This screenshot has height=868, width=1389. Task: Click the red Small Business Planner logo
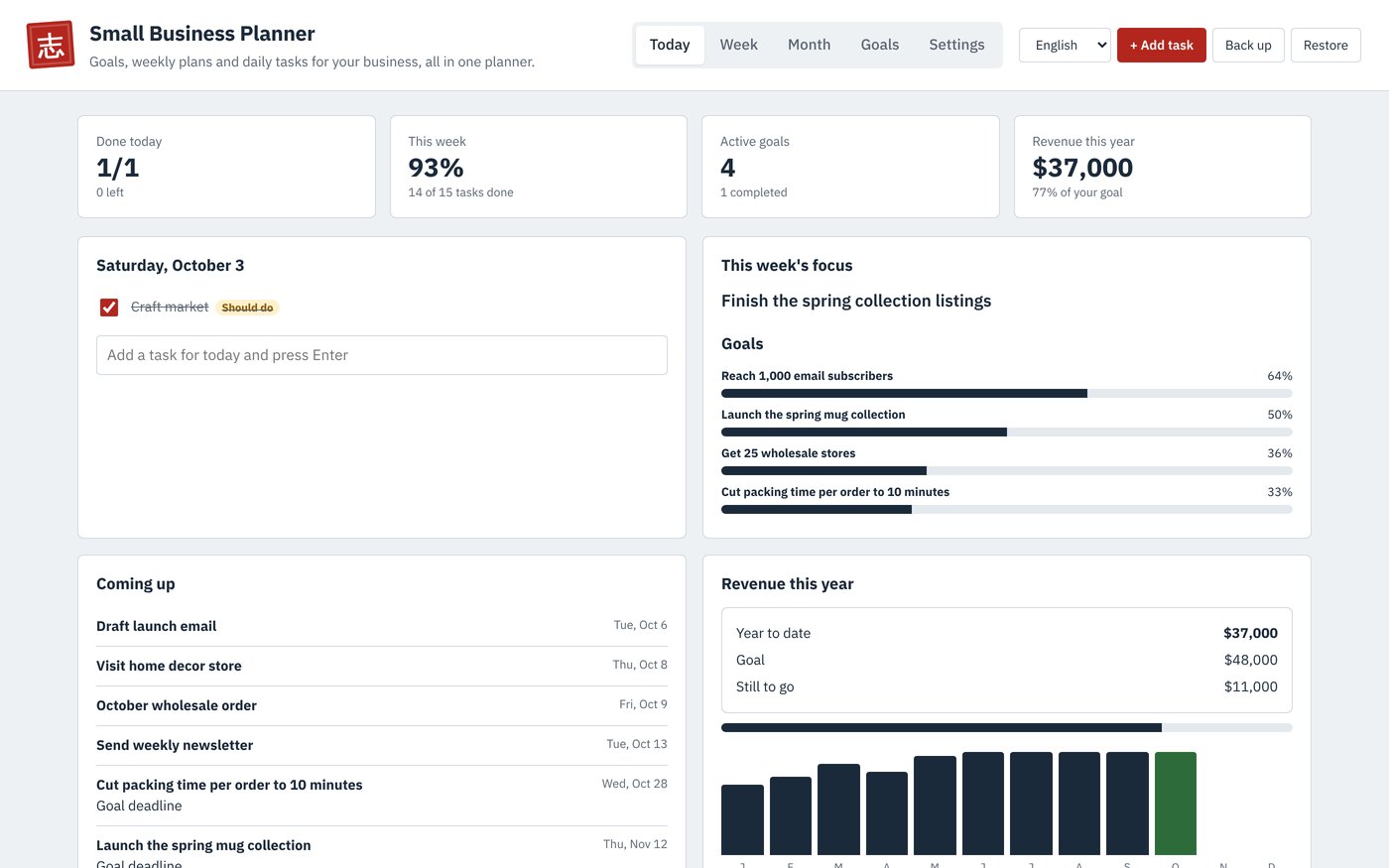[x=51, y=45]
